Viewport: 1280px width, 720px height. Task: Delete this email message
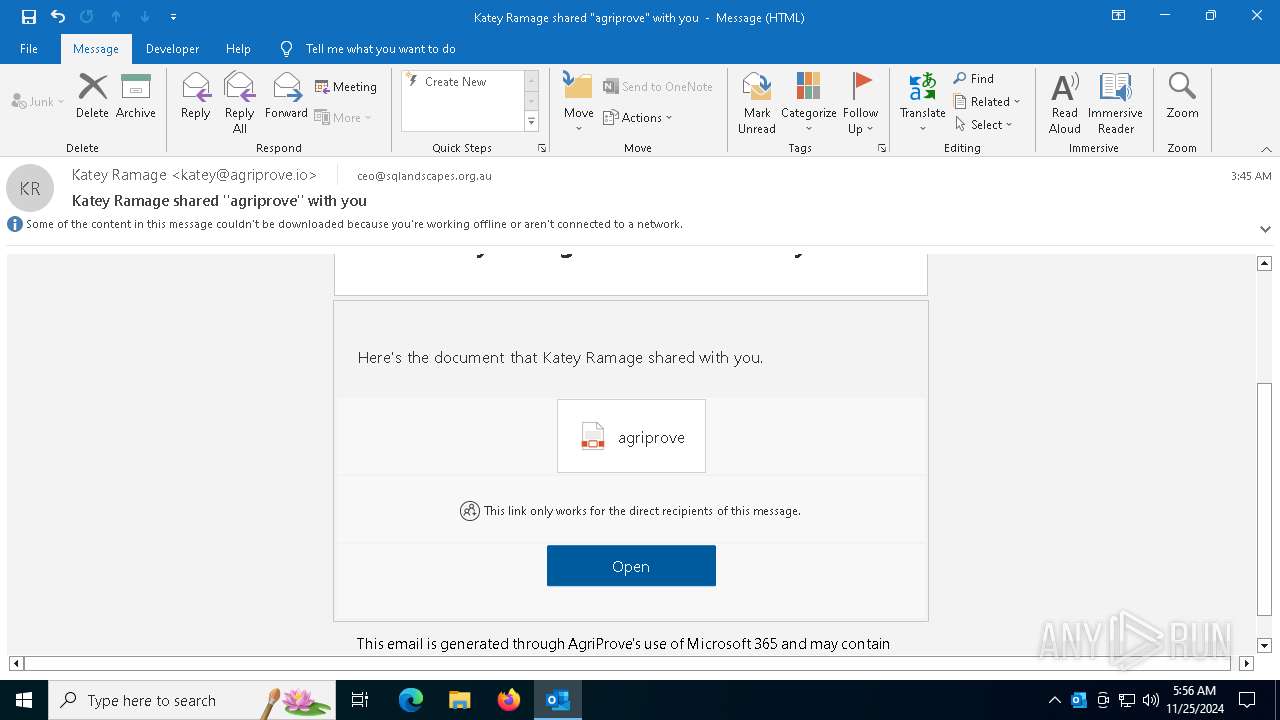click(92, 96)
